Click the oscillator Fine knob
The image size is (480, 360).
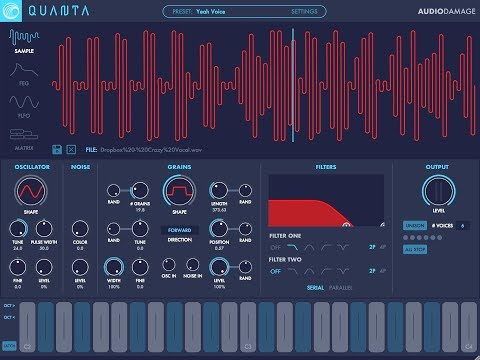(x=18, y=267)
